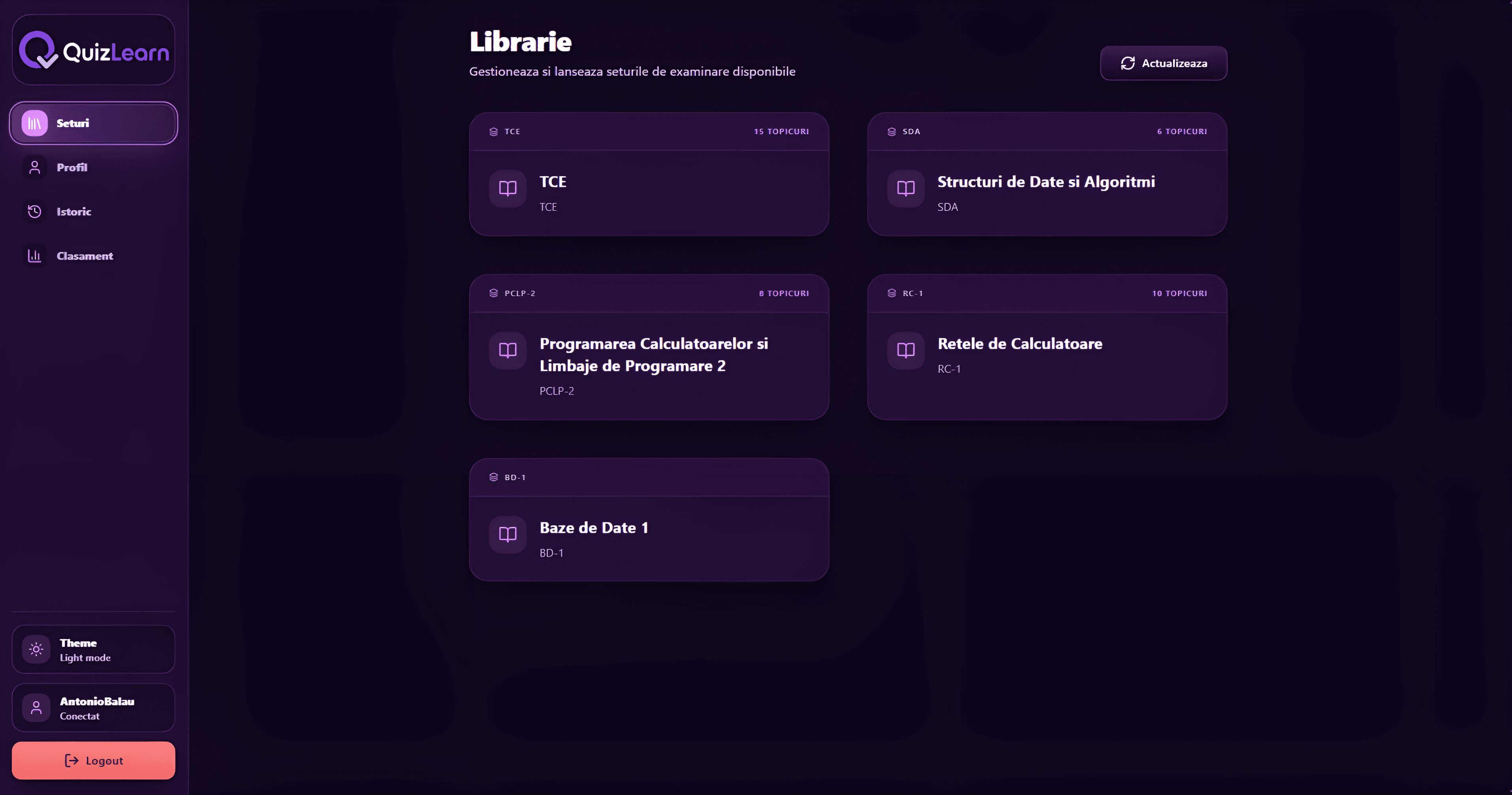Toggle Theme to Light mode

coord(93,649)
